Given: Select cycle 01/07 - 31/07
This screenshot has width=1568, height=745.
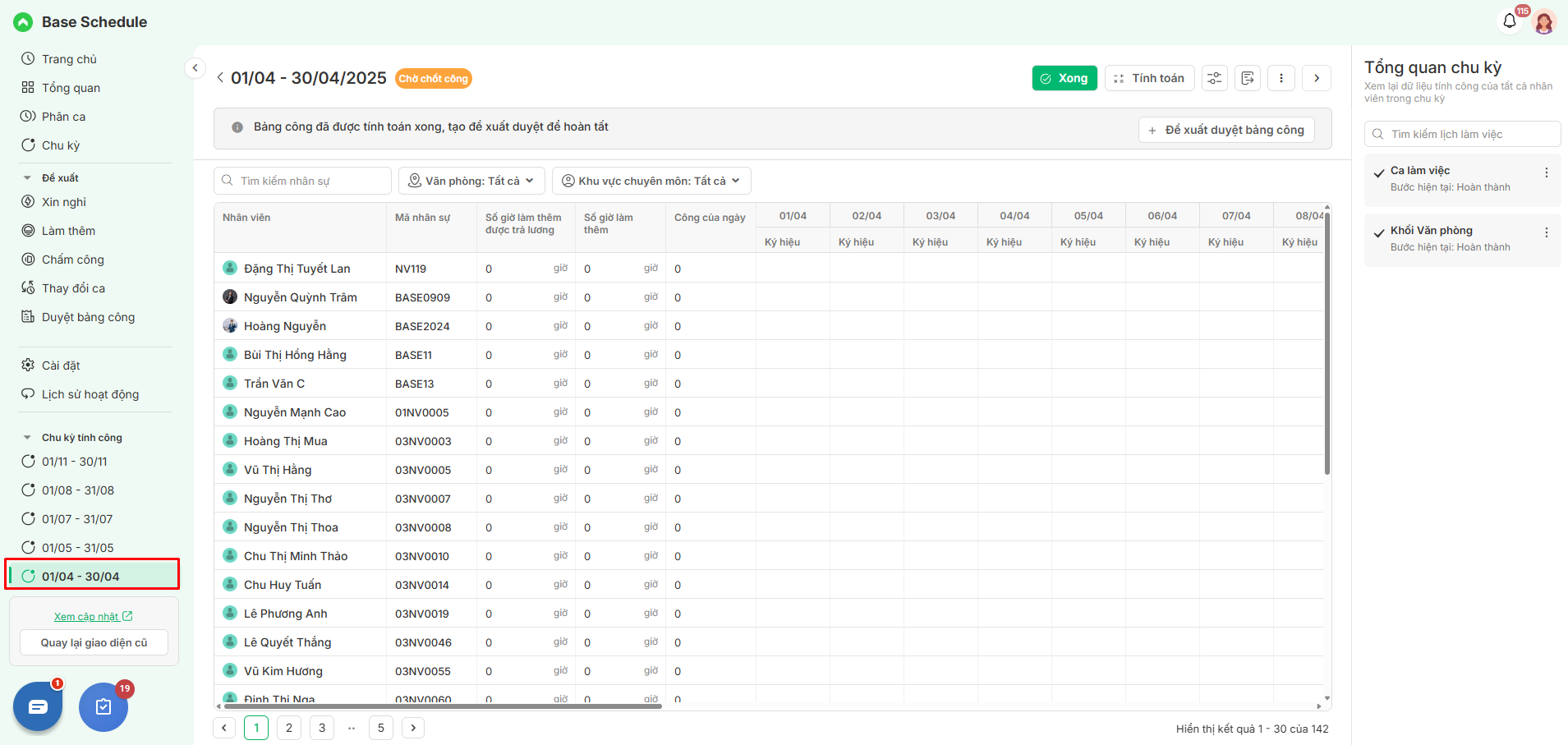Looking at the screenshot, I should [x=77, y=519].
